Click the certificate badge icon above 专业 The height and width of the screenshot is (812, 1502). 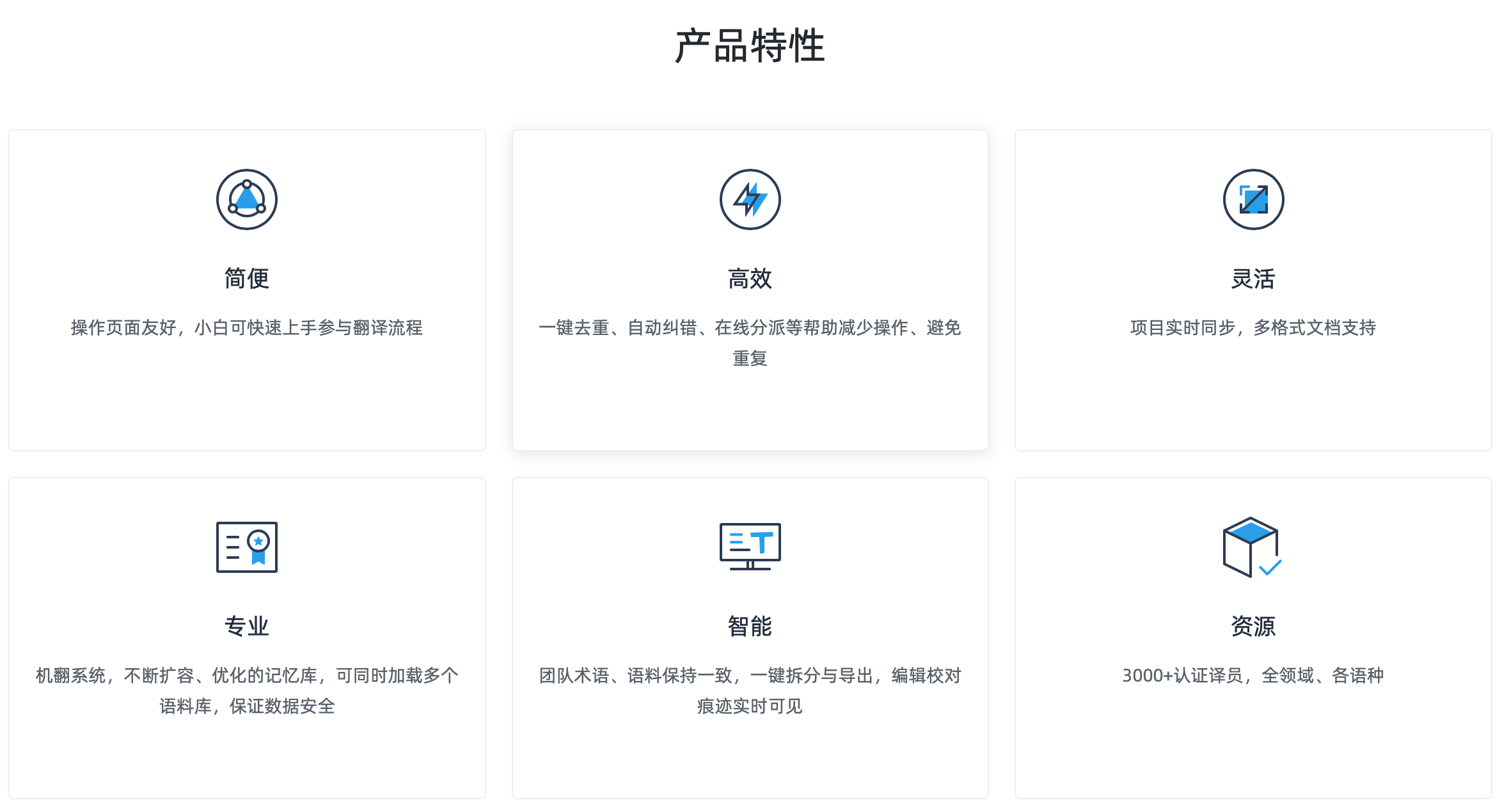click(x=247, y=547)
